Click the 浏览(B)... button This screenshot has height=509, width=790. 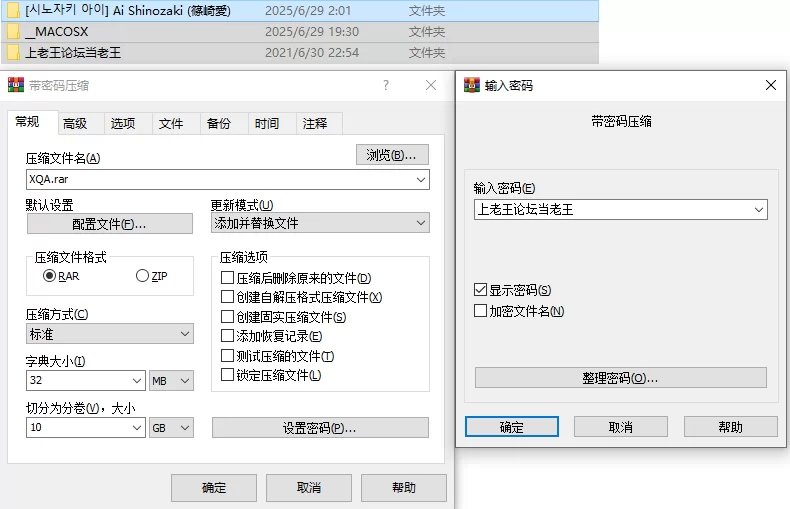pos(392,155)
